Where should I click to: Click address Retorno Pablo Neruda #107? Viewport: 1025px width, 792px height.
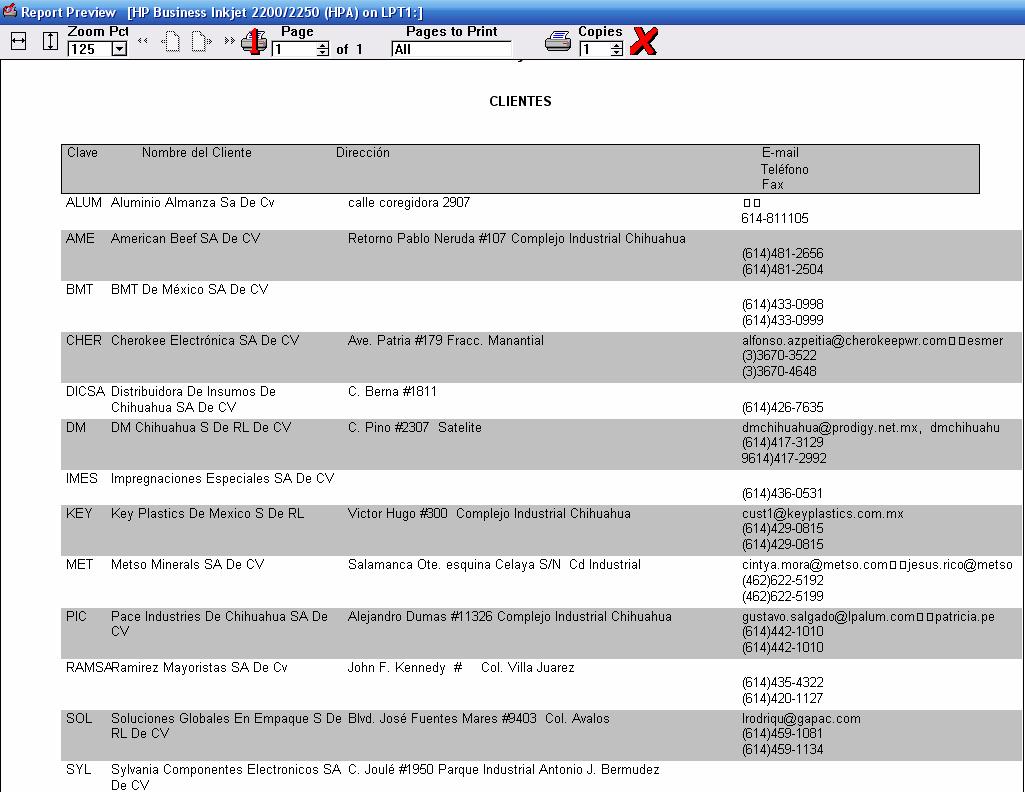[427, 239]
